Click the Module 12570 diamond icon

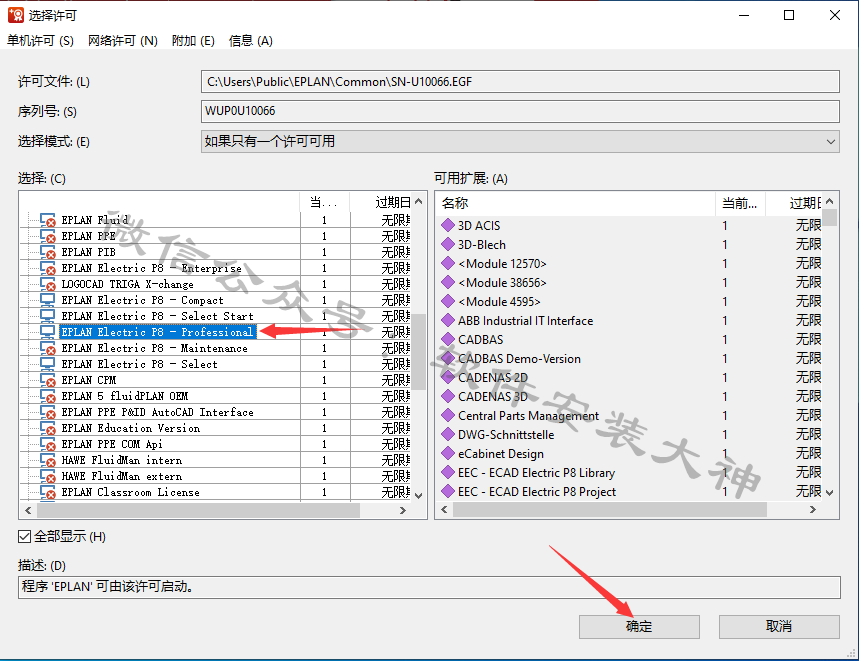(x=448, y=263)
